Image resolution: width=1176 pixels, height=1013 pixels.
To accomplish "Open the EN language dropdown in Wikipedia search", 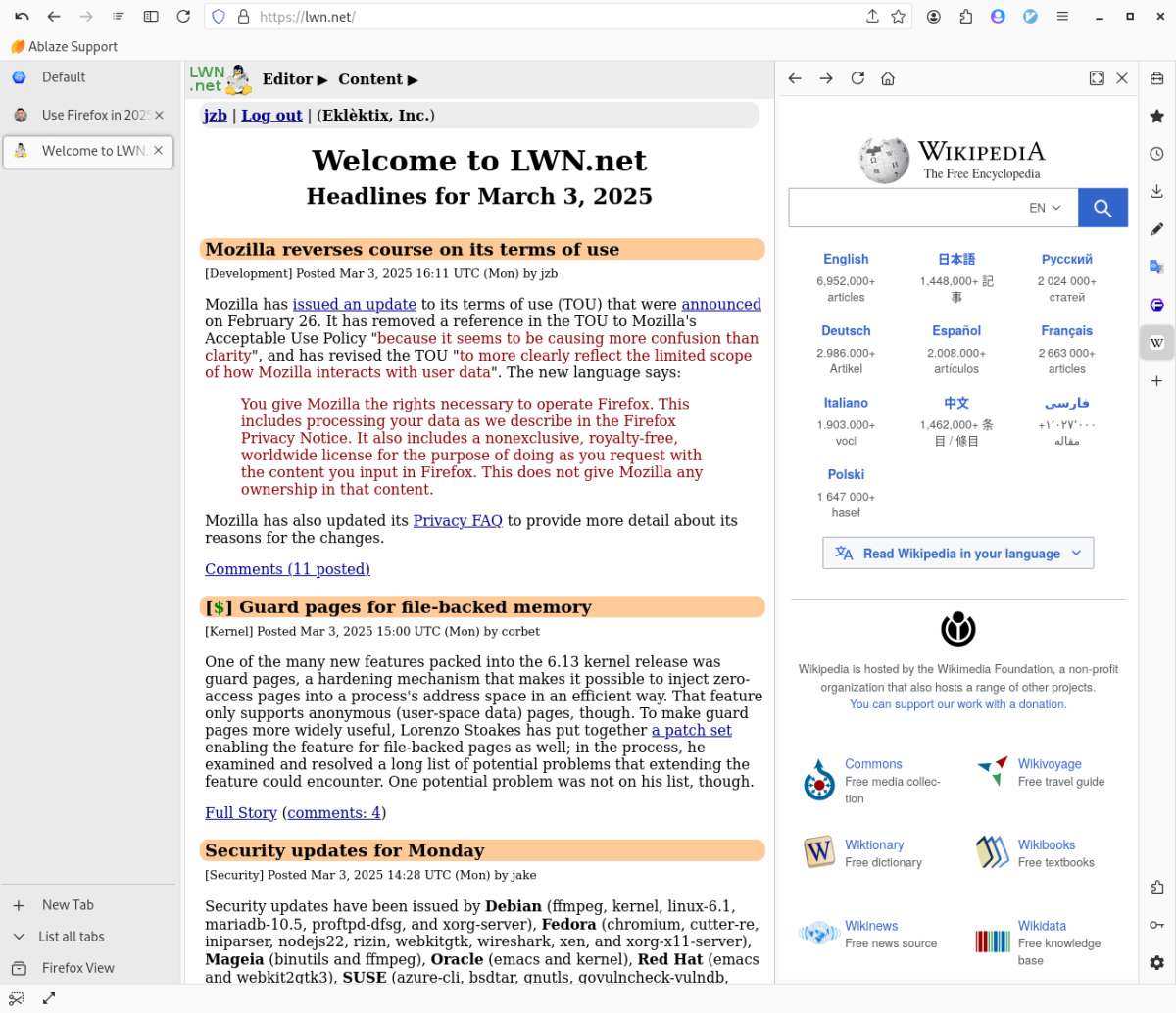I will tap(1045, 208).
